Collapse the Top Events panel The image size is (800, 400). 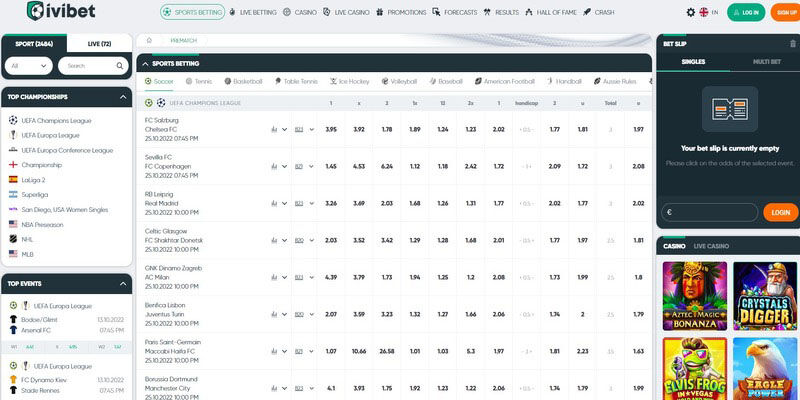click(123, 284)
